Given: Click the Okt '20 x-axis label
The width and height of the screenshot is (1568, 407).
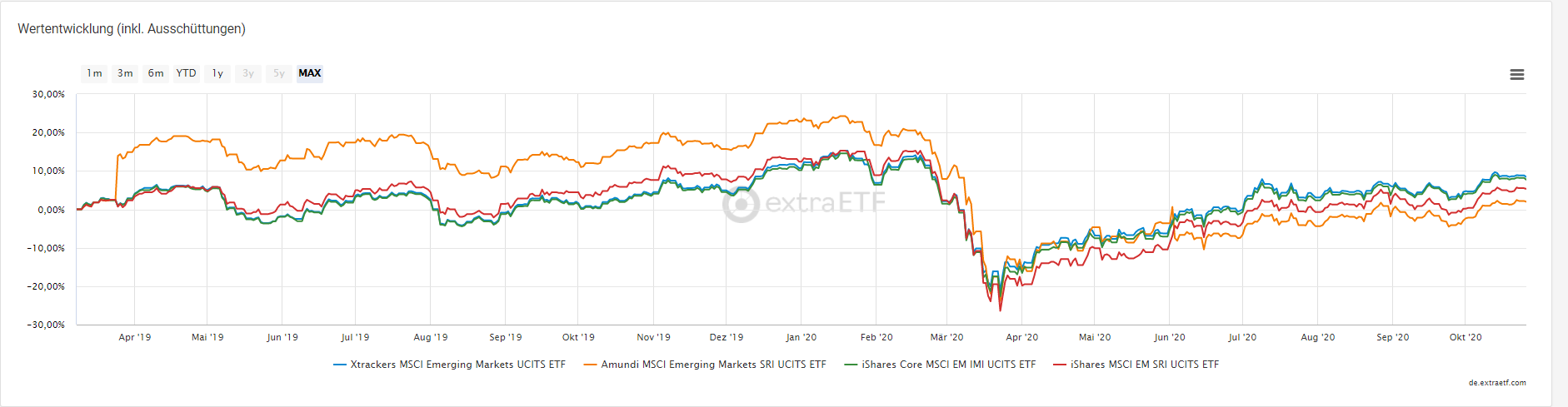Looking at the screenshot, I should 1466,337.
